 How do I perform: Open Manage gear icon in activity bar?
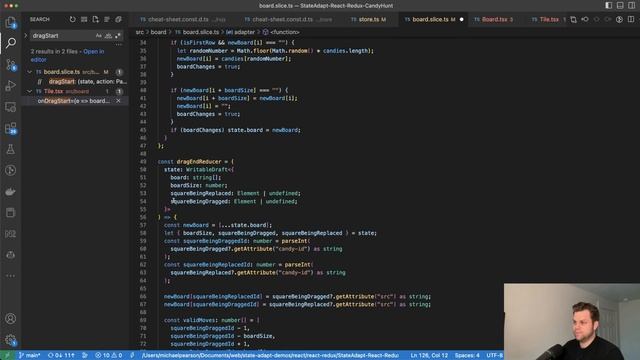11,340
